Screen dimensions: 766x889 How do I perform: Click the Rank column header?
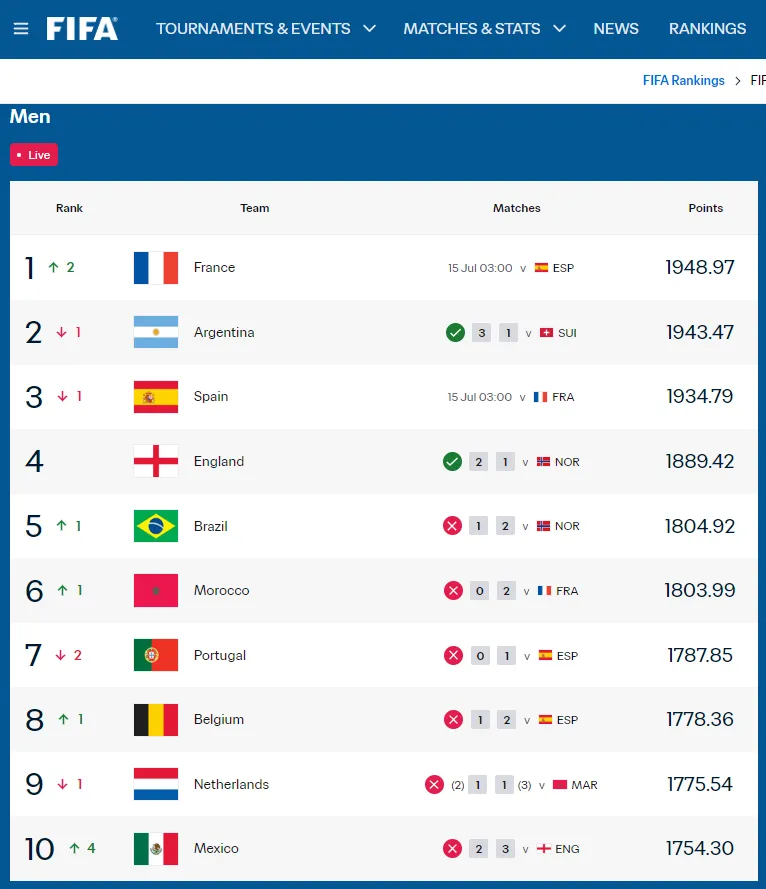coord(69,208)
